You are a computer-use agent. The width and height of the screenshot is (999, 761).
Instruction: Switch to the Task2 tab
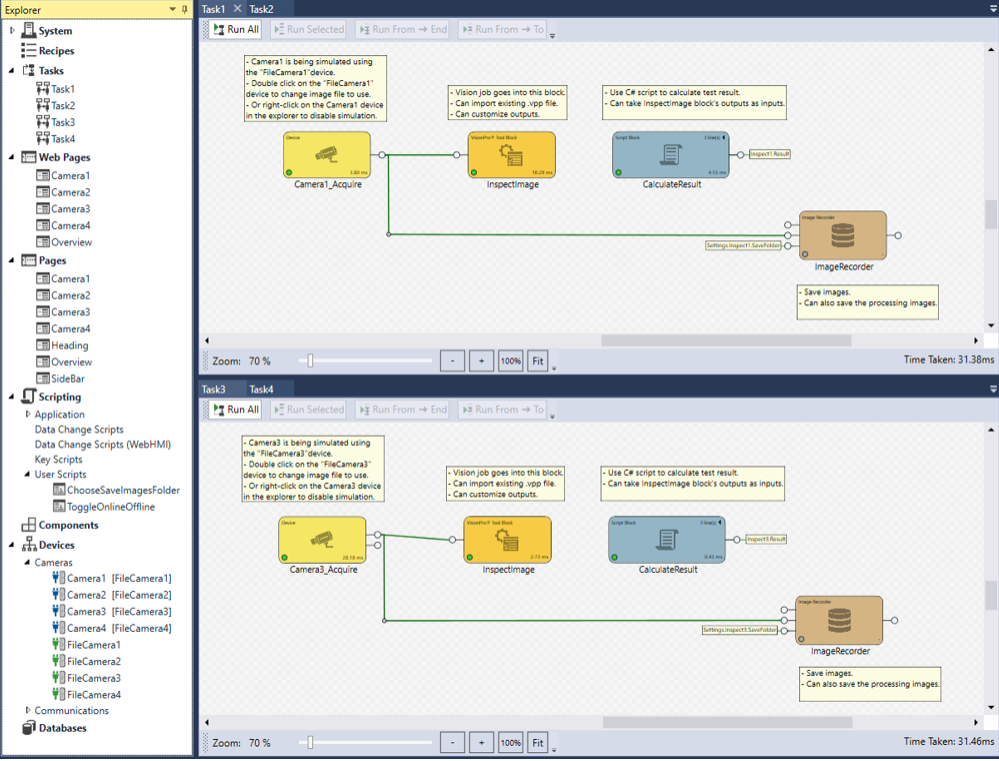tap(261, 9)
